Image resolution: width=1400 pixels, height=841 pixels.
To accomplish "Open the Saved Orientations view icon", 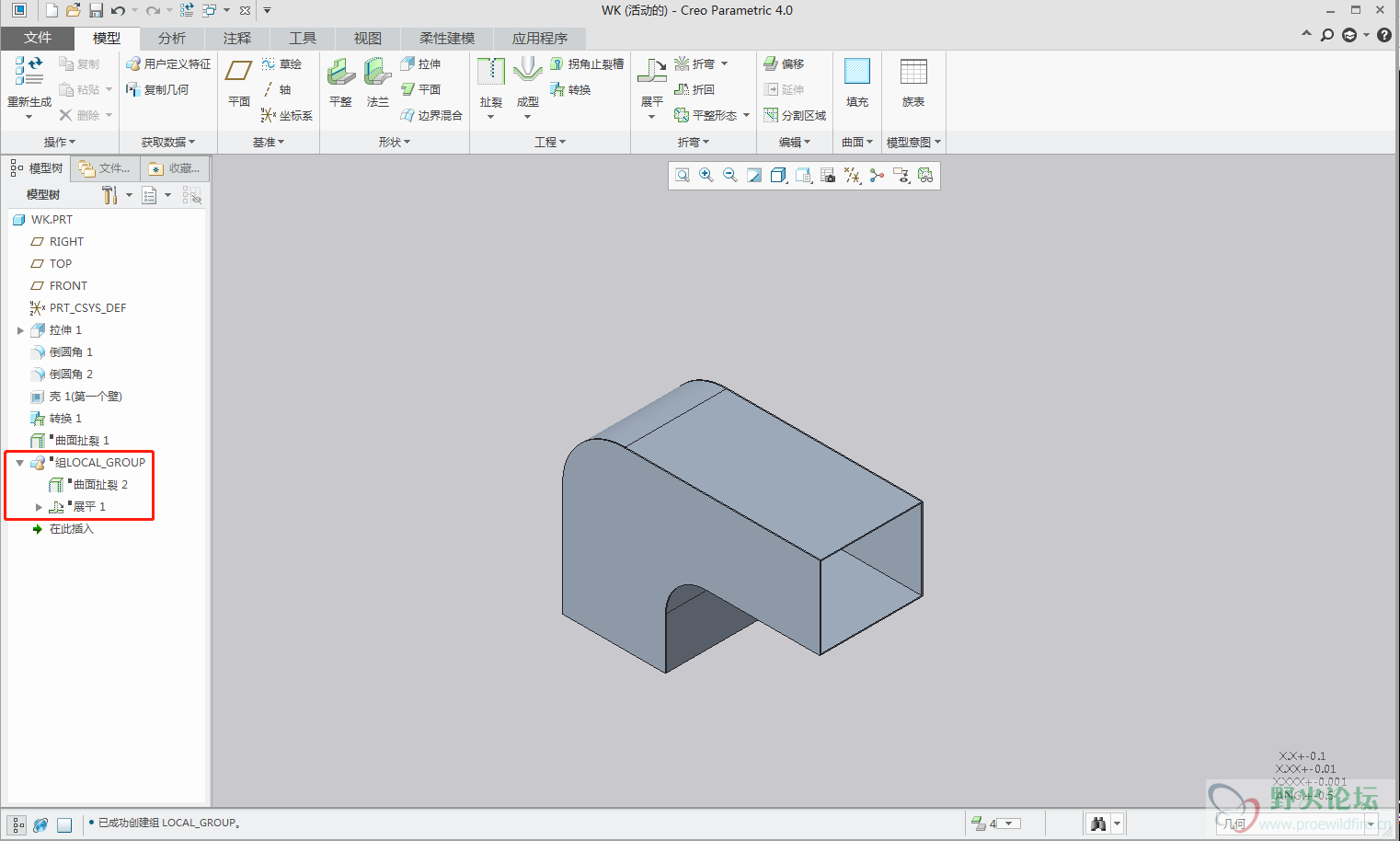I will 804,176.
